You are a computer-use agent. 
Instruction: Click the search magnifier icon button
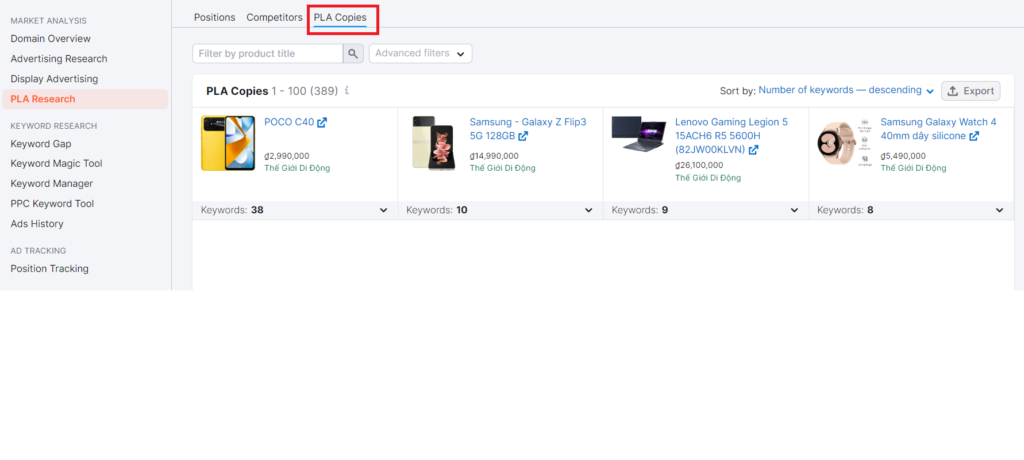click(354, 54)
